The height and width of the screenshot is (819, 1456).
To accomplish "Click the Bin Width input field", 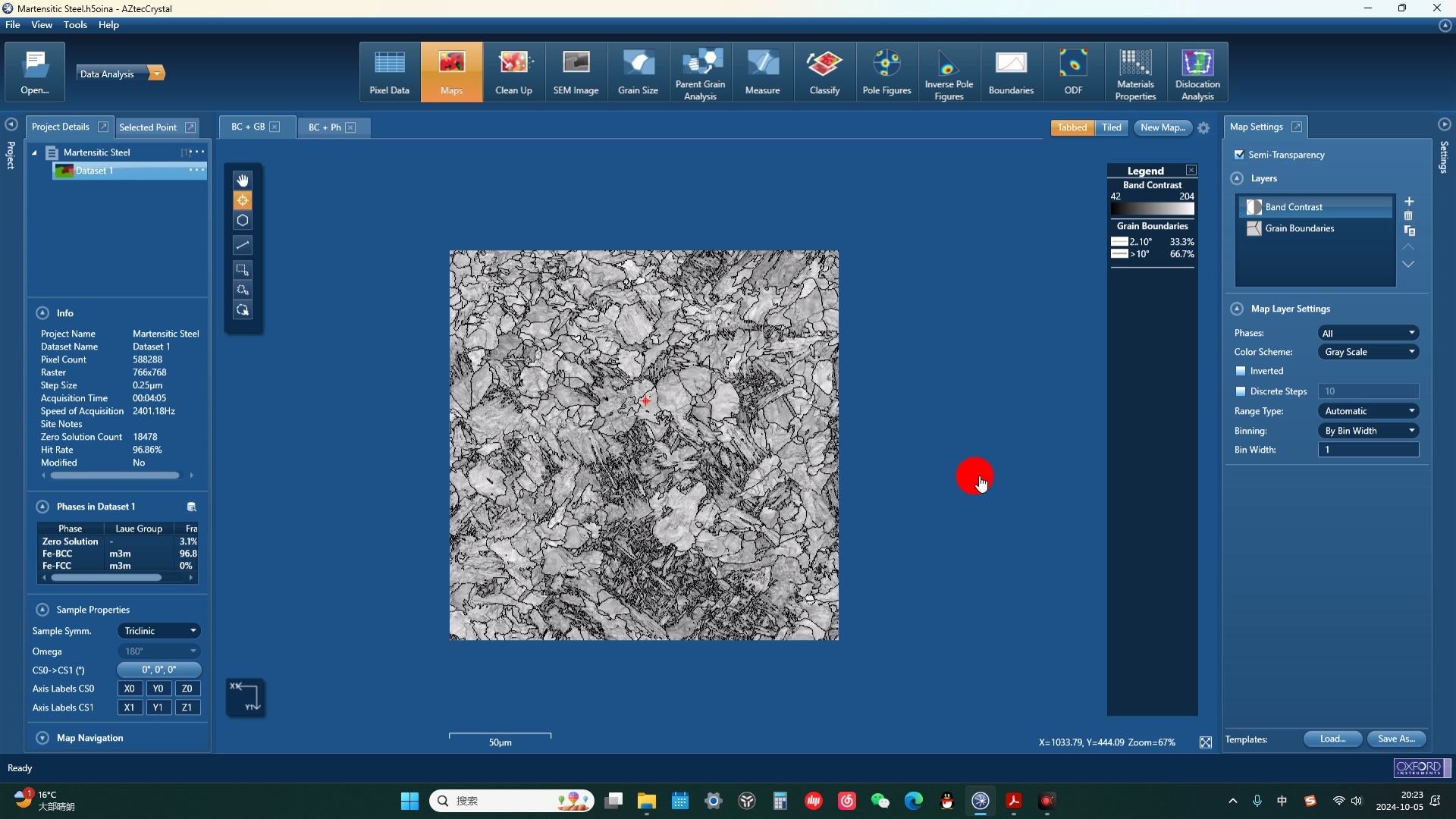I will click(1368, 450).
